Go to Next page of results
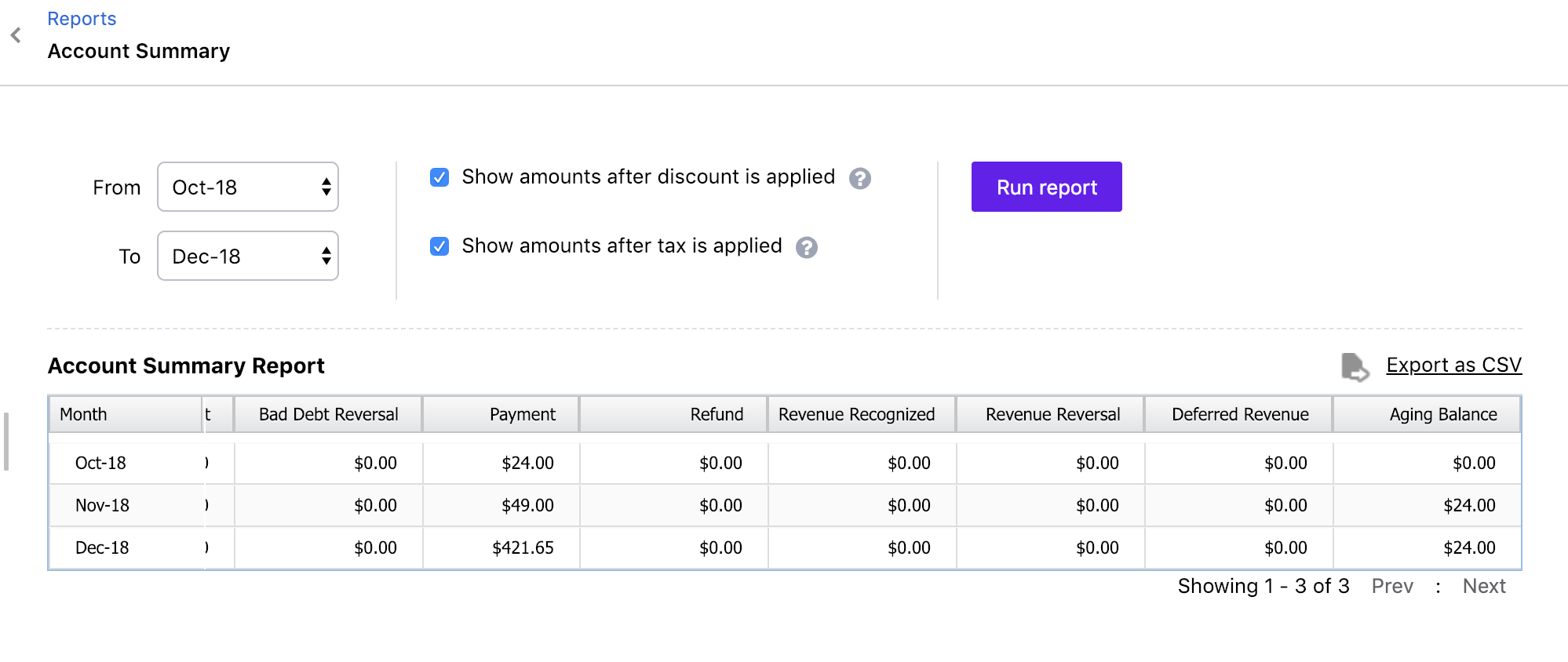The image size is (1568, 662). coord(1483,586)
